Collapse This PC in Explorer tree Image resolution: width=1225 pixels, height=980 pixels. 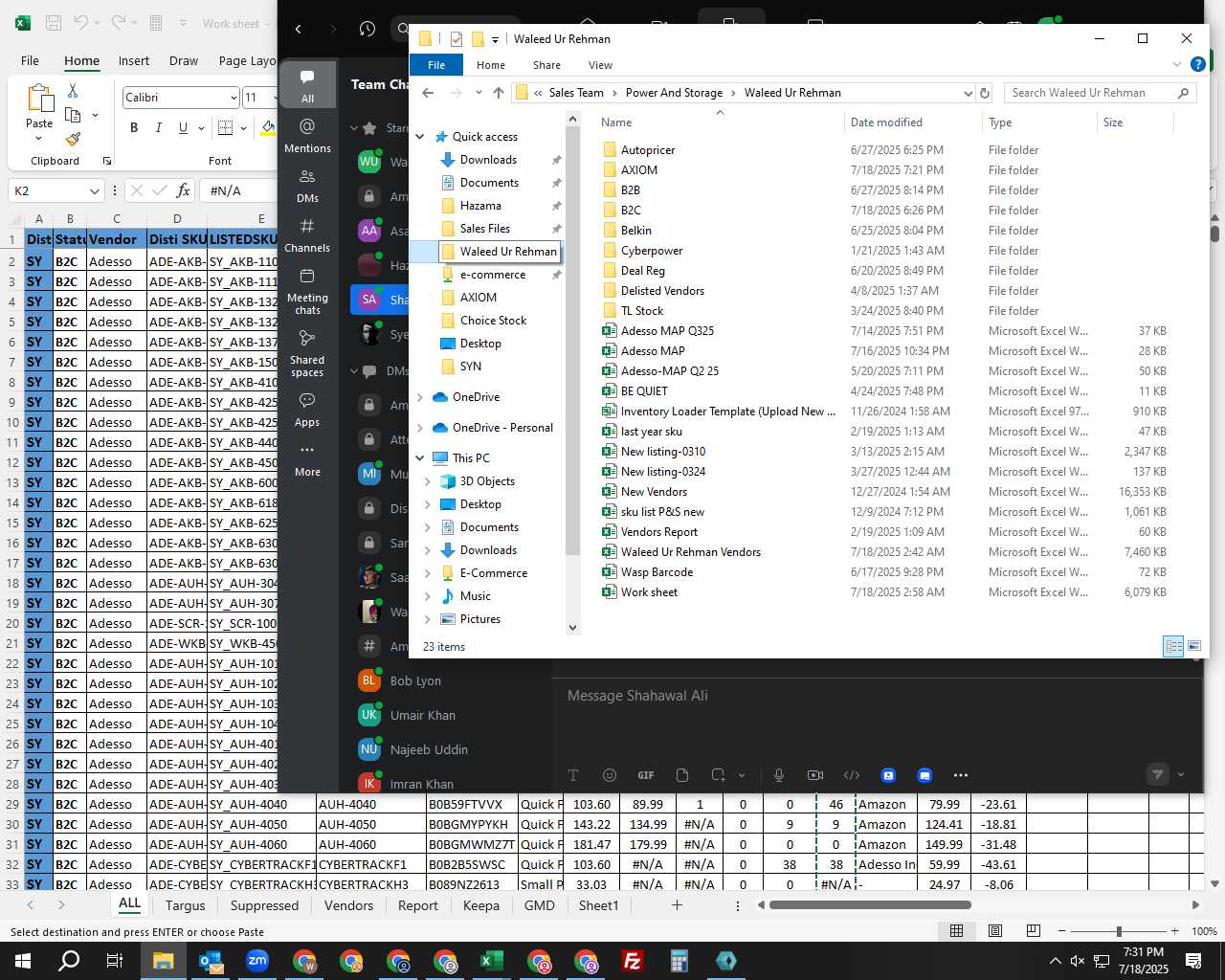(x=420, y=458)
